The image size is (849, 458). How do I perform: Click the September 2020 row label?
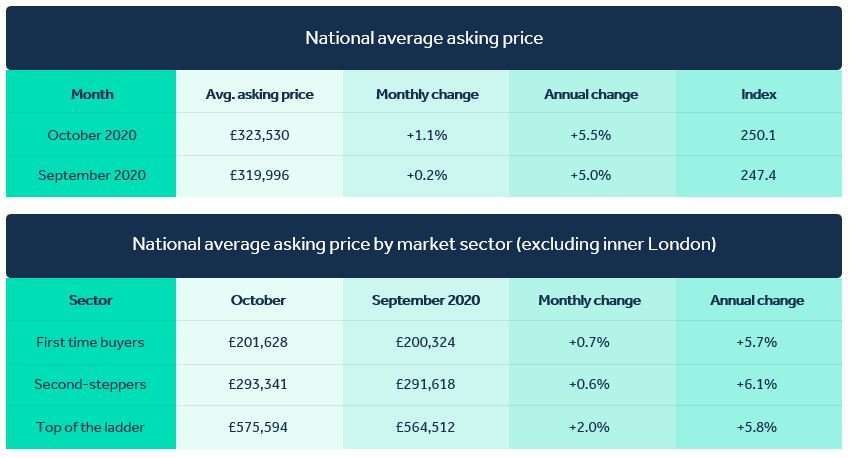92,175
